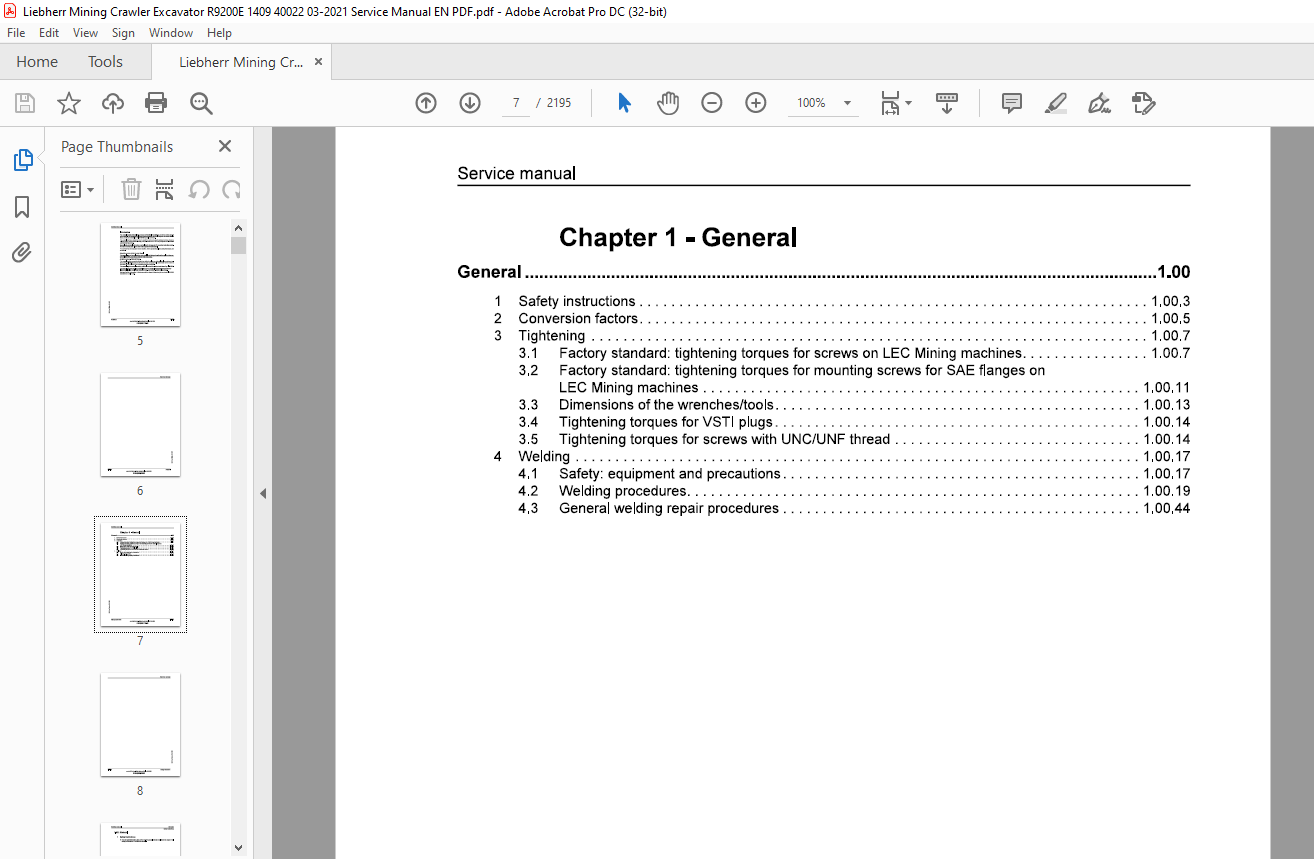Click 'Safety: equipment and precautions' entry
This screenshot has height=859, width=1314.
pos(670,474)
